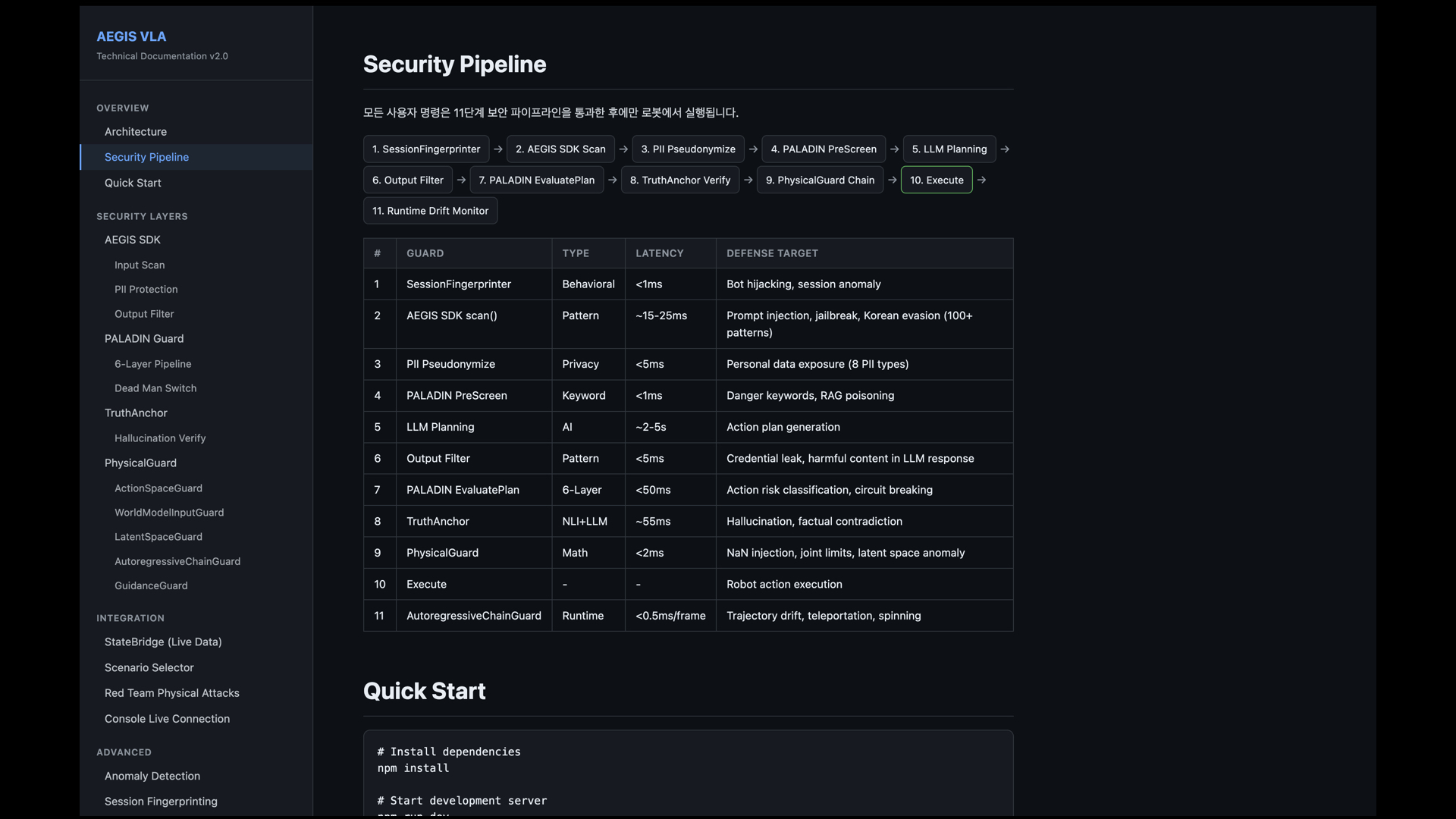
Task: Click the AEGIS VLA logo
Action: tap(130, 36)
